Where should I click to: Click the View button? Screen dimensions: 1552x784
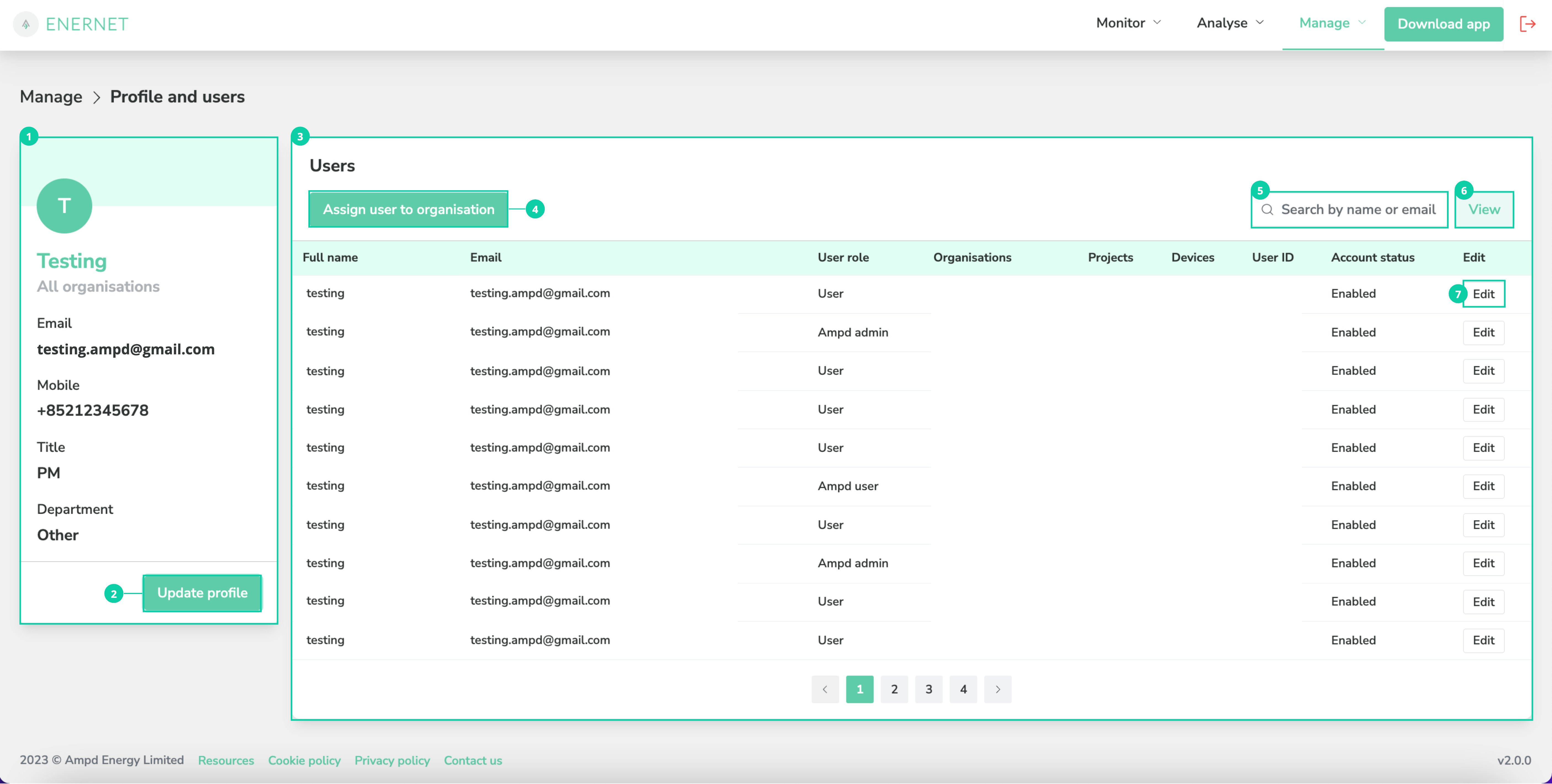pos(1484,210)
